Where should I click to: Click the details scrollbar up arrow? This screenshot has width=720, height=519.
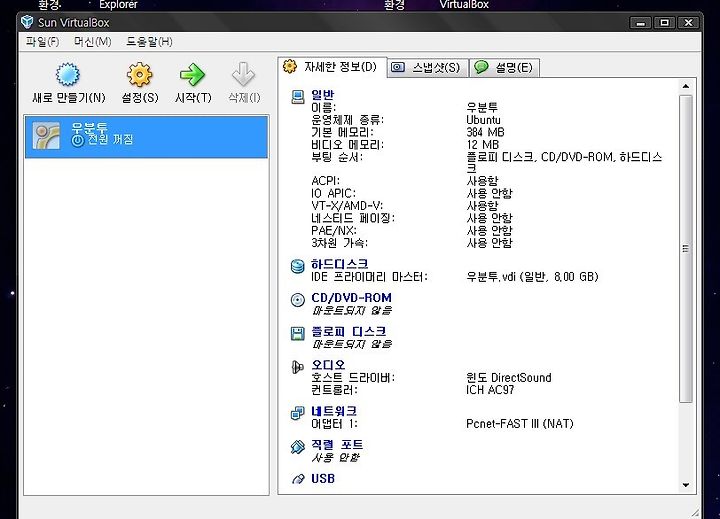[686, 86]
